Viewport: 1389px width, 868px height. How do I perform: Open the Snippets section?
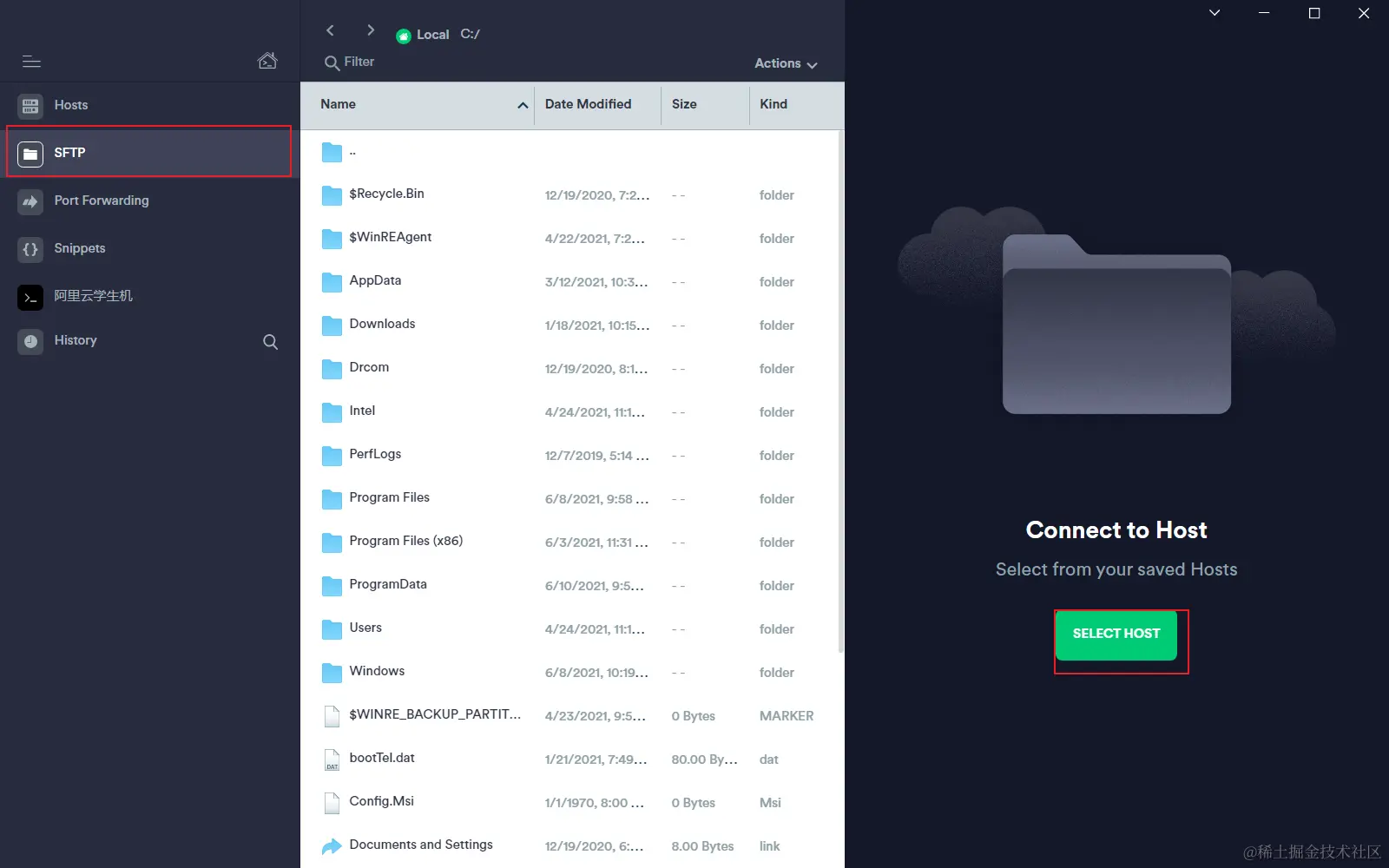(x=149, y=248)
